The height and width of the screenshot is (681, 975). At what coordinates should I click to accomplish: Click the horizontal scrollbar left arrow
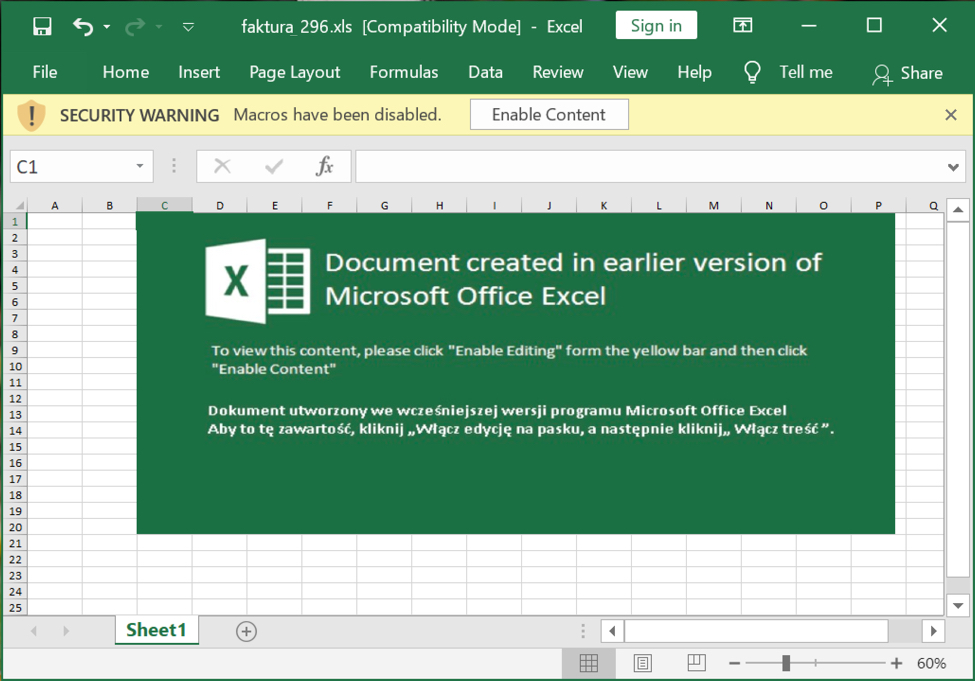point(612,631)
